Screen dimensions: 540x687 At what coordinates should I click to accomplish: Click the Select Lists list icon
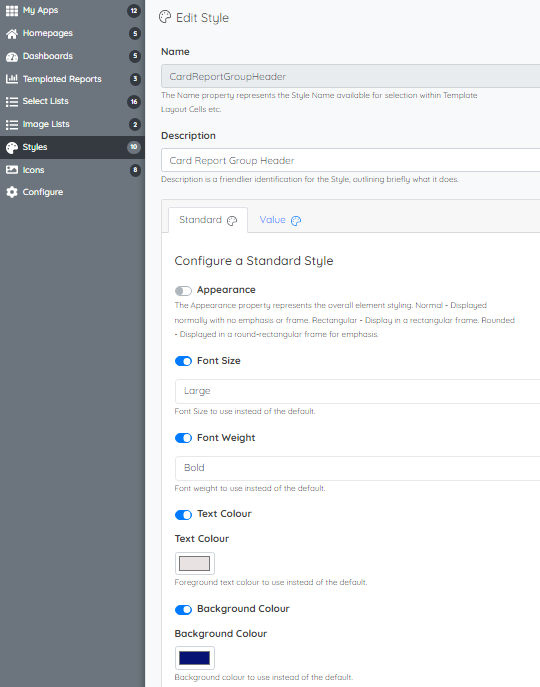tap(12, 102)
